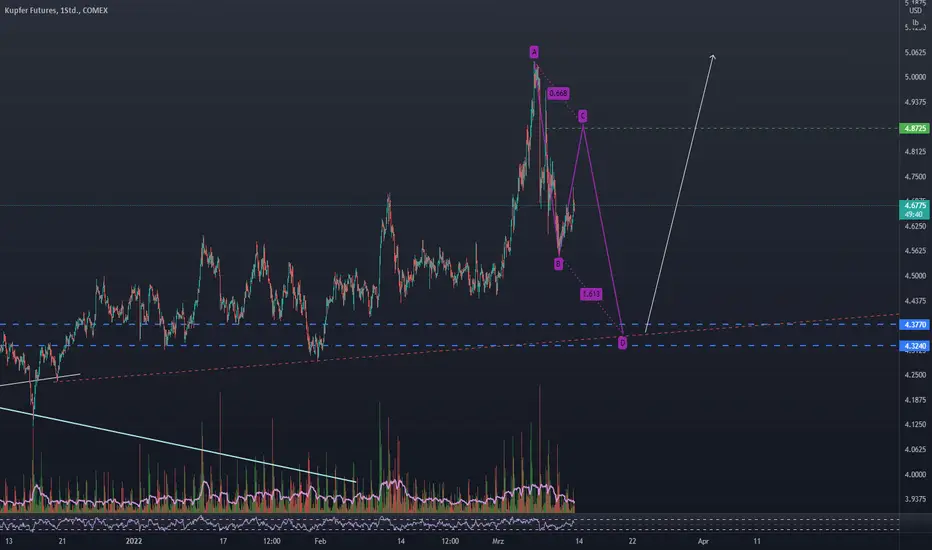
Task: Click the 5.0000 price scale value
Action: [x=915, y=77]
